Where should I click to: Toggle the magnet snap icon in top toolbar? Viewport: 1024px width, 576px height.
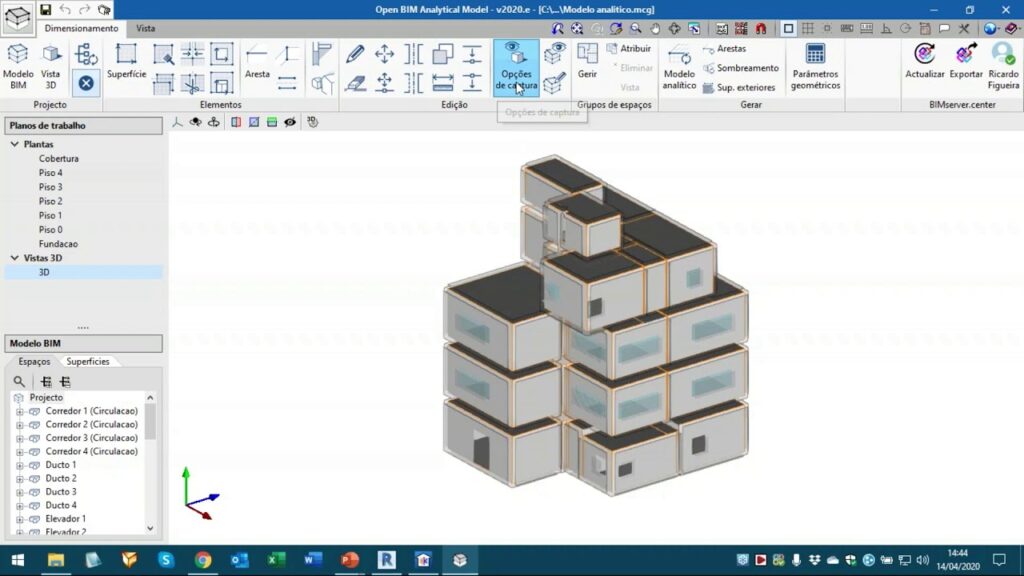(x=760, y=29)
